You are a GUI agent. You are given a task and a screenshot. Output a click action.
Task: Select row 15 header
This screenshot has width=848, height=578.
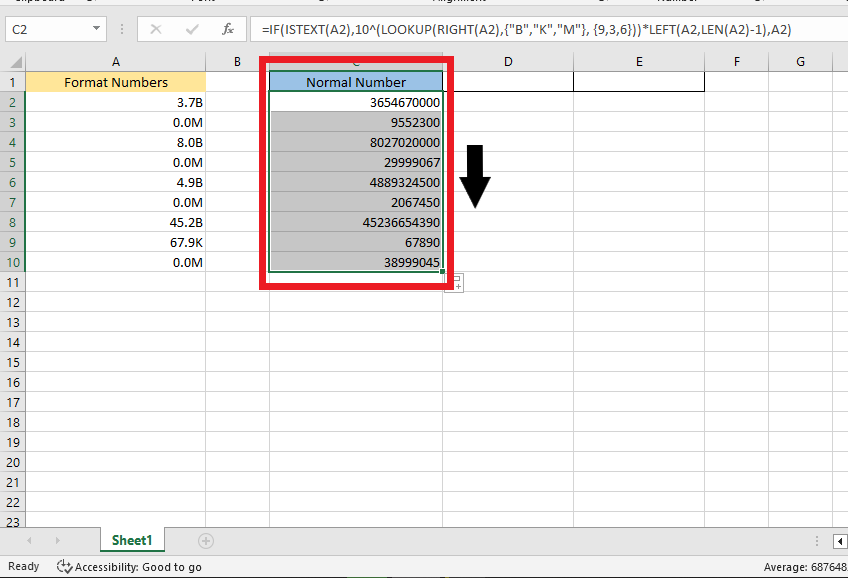click(13, 362)
